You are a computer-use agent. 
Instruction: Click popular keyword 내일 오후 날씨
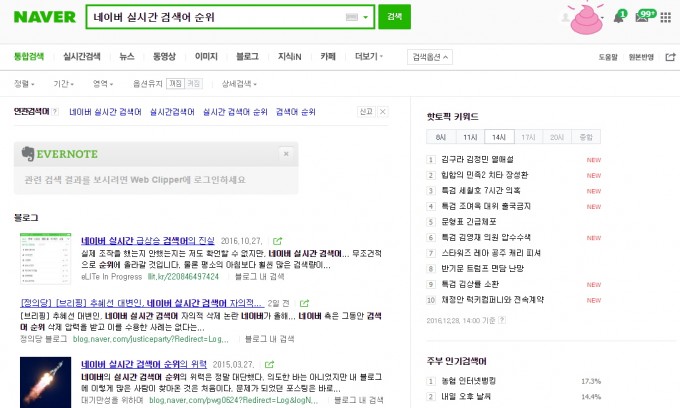click(x=466, y=397)
